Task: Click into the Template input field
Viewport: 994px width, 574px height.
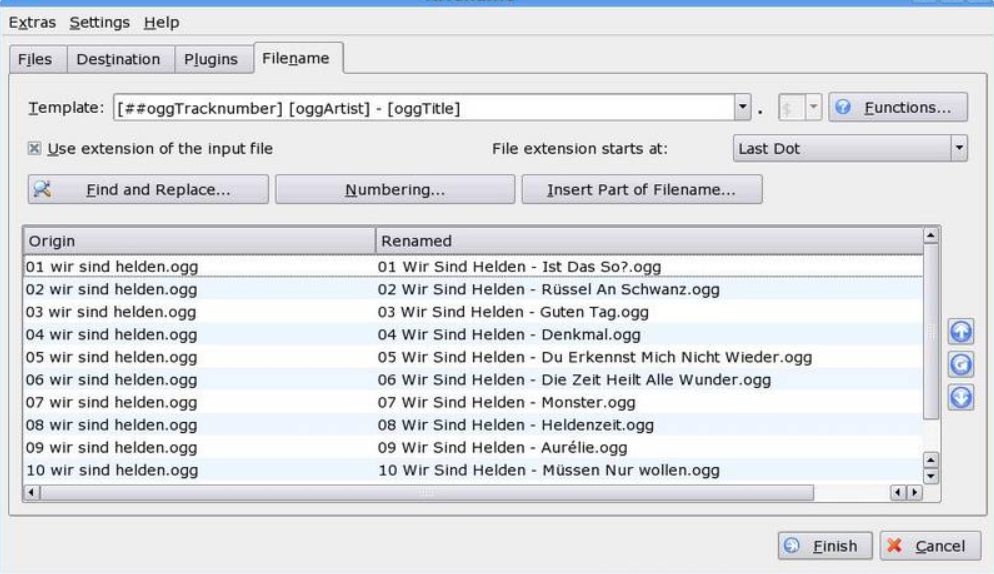Action: pyautogui.click(x=423, y=108)
